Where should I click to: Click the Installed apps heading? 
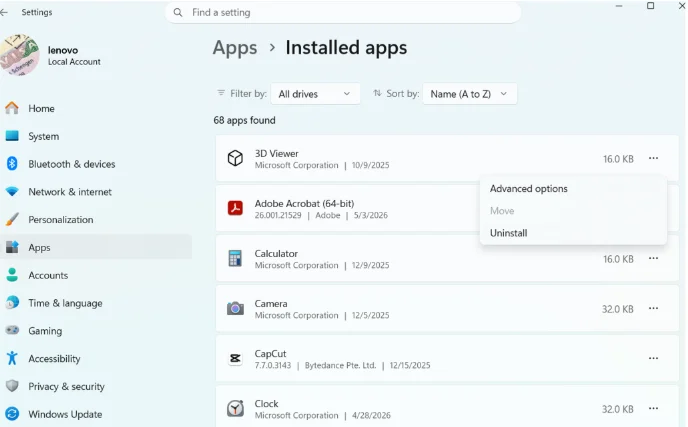(x=346, y=48)
